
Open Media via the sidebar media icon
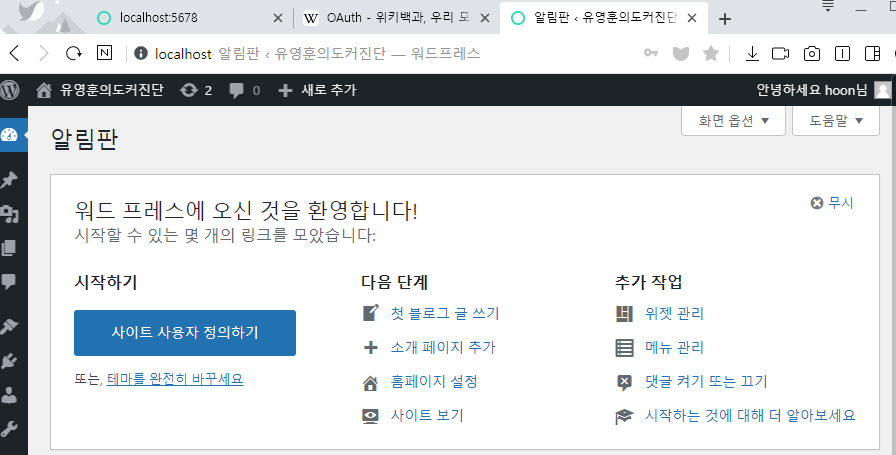(x=9, y=214)
